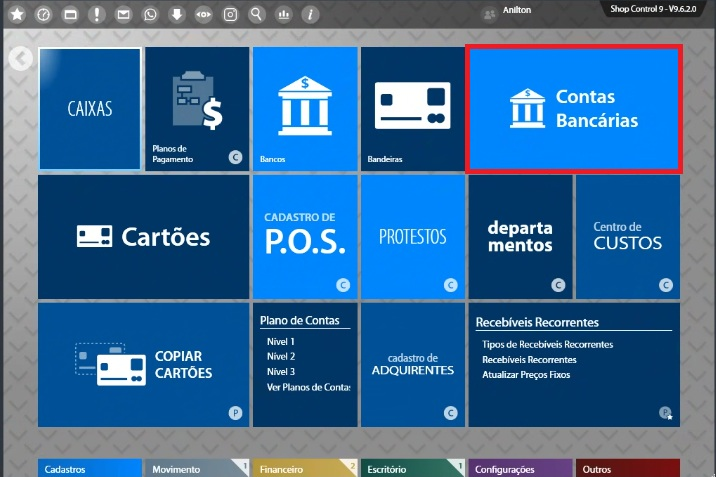Image resolution: width=716 pixels, height=477 pixels.
Task: Switch to the Movimento tab
Action: [197, 468]
